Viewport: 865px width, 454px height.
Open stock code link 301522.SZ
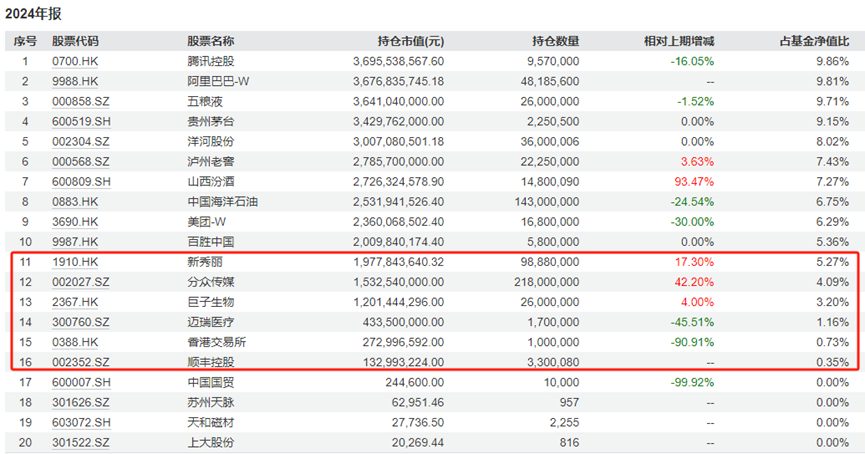tap(81, 442)
